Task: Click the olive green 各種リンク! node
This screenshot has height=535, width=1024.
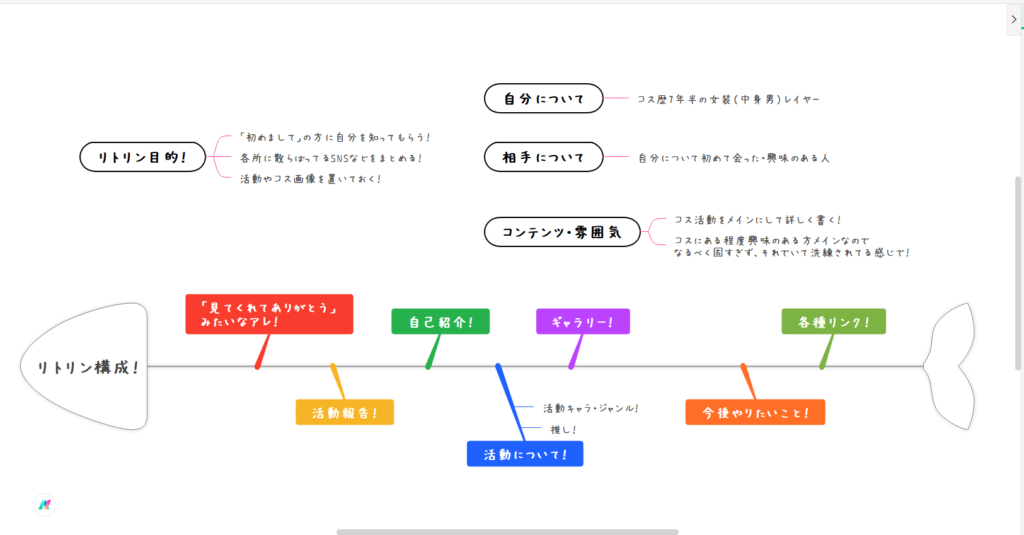Action: [833, 322]
